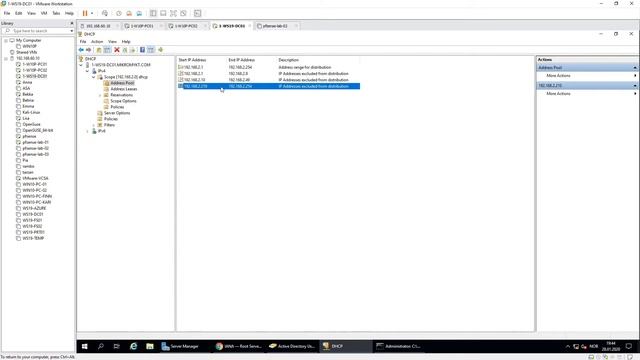Click the DHCP toolbar Forward arrow
Viewport: 640px width, 360px height.
[x=88, y=50]
